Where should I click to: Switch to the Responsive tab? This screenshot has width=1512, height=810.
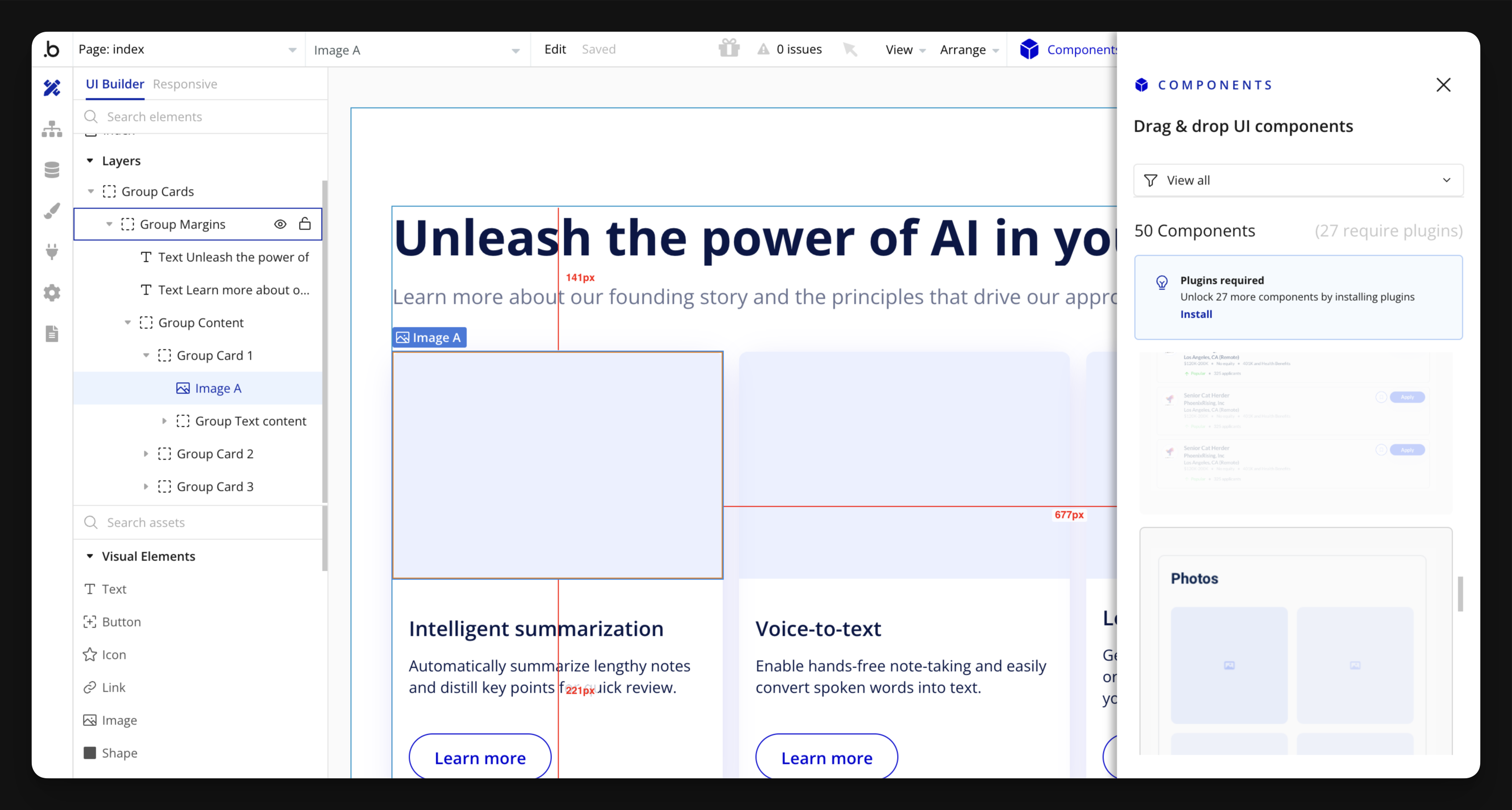click(x=185, y=84)
